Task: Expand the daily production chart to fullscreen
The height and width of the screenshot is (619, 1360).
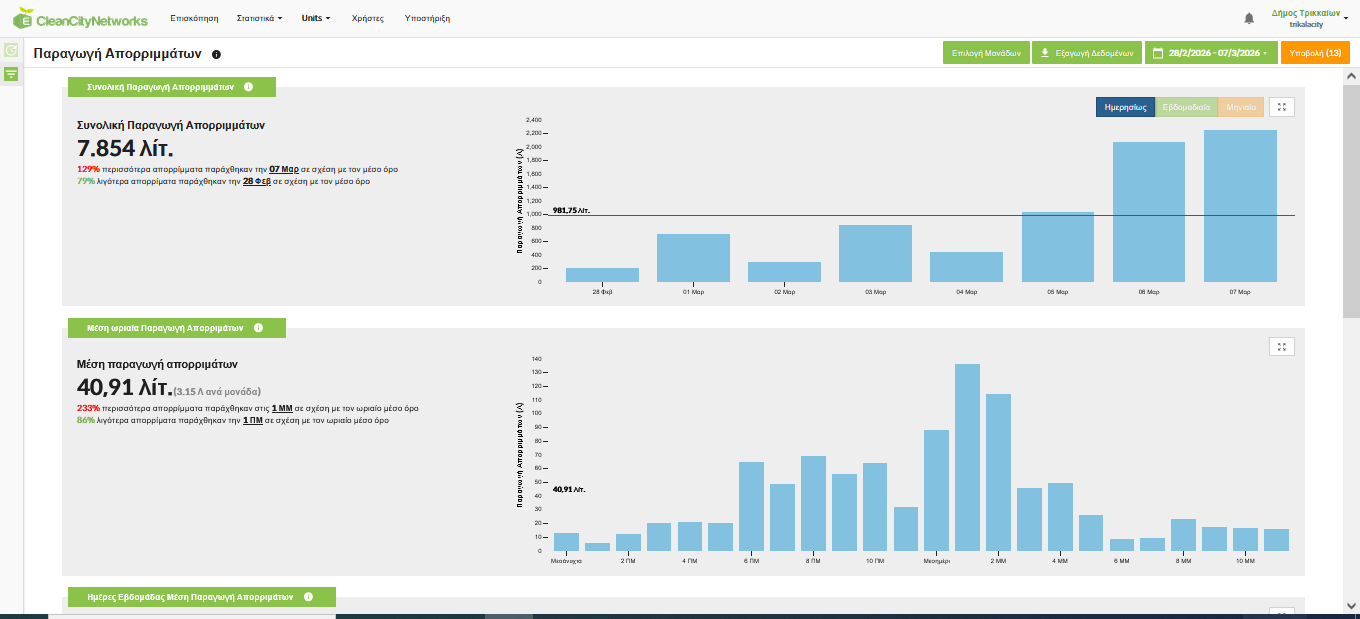Action: click(1281, 107)
